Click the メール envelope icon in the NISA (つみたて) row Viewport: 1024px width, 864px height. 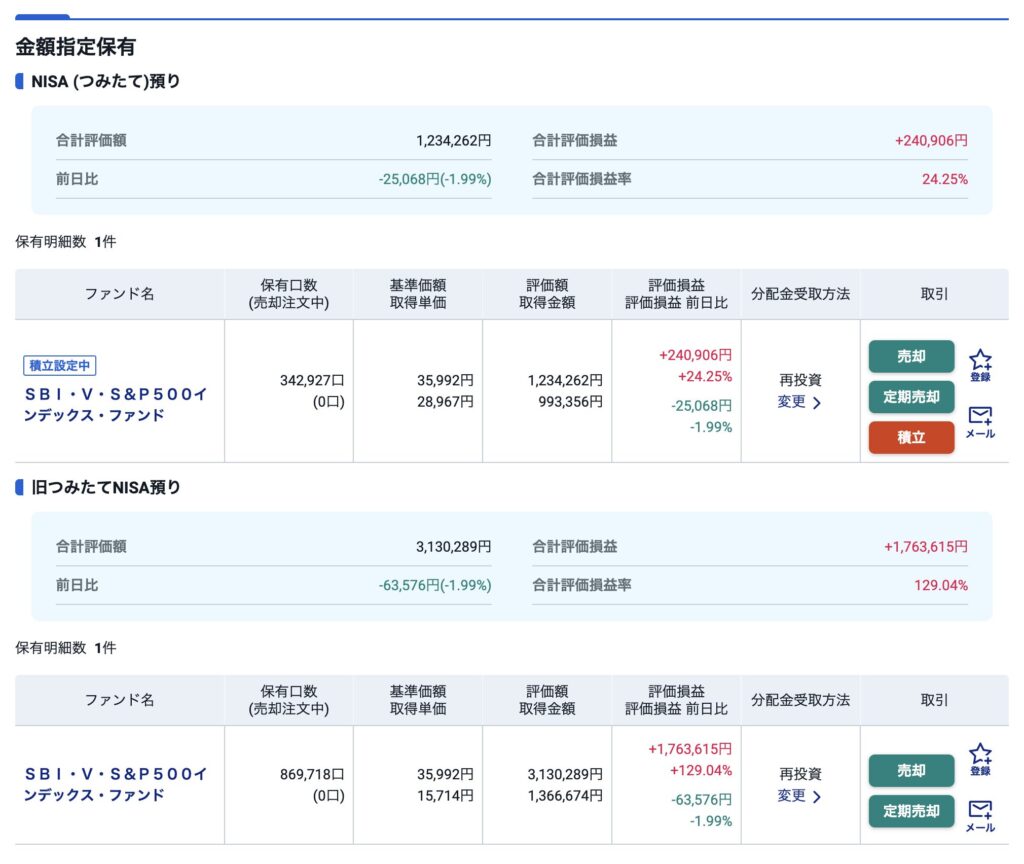tap(980, 420)
